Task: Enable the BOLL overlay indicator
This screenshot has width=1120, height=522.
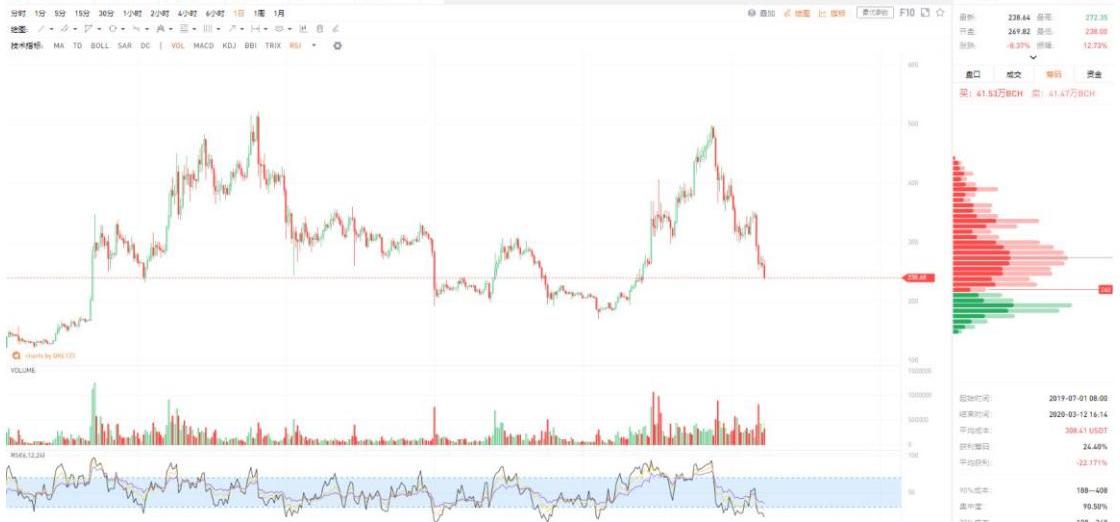Action: [x=100, y=46]
